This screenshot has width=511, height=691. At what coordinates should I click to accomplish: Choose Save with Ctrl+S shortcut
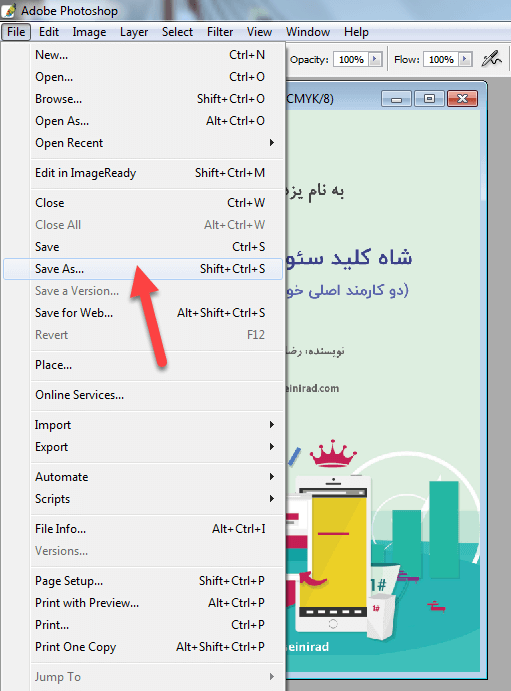pos(143,247)
